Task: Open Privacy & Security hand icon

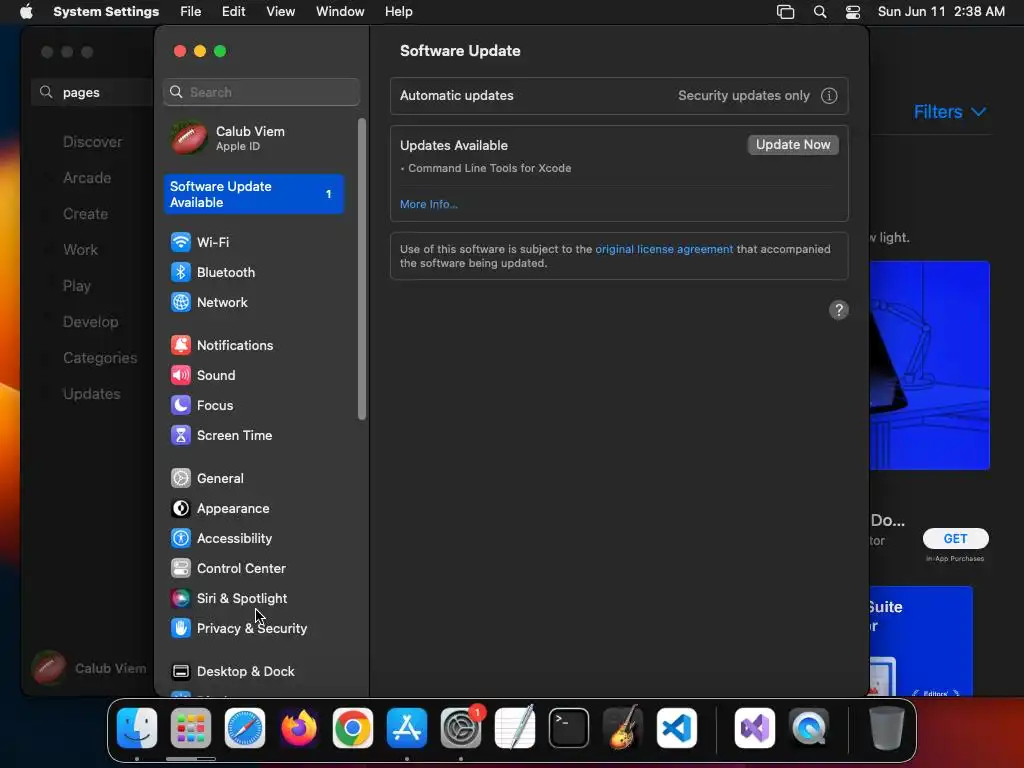Action: pos(180,629)
